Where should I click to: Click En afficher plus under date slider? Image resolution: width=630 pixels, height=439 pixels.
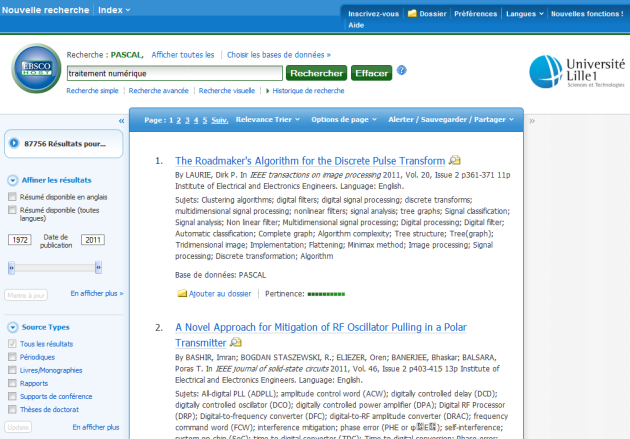coord(97,293)
